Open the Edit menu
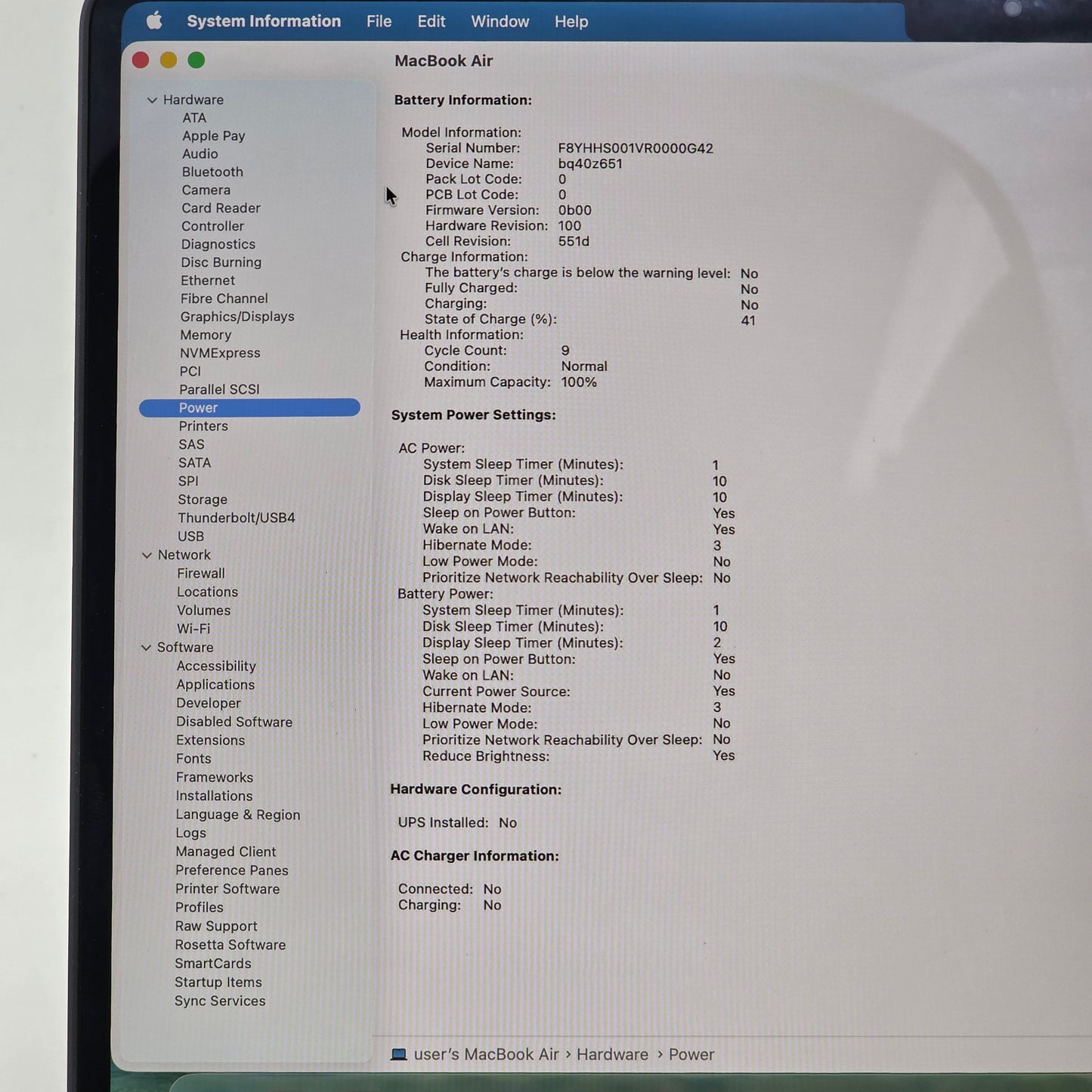1092x1092 pixels. 432,21
